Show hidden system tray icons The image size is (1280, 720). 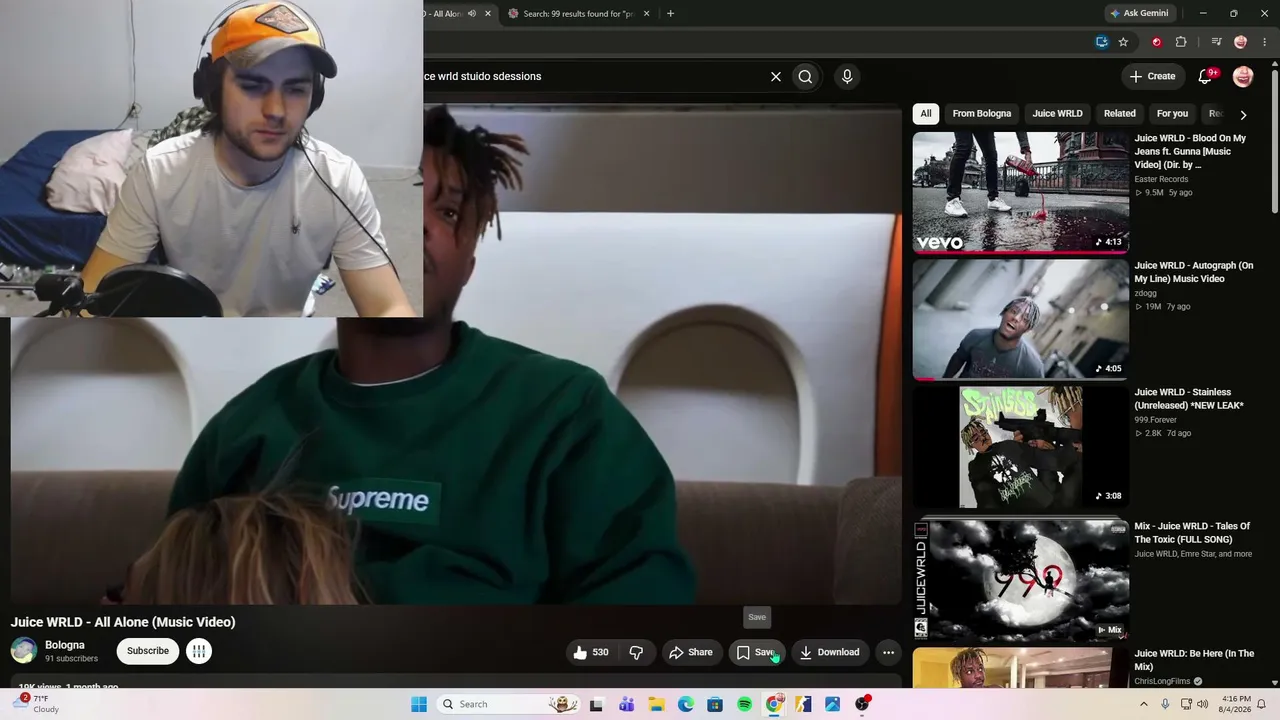tap(1144, 704)
